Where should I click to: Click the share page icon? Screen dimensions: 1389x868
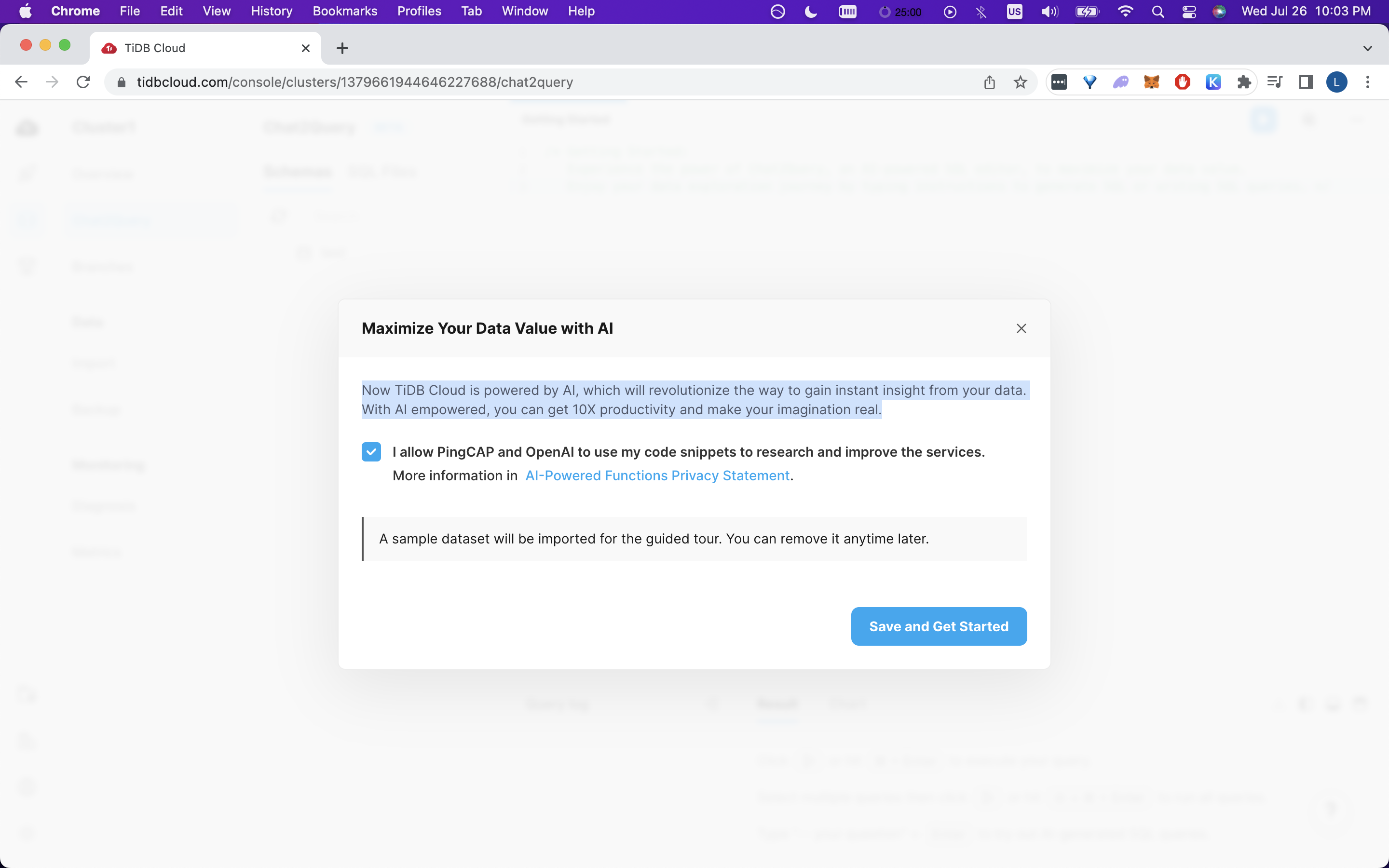[x=989, y=82]
